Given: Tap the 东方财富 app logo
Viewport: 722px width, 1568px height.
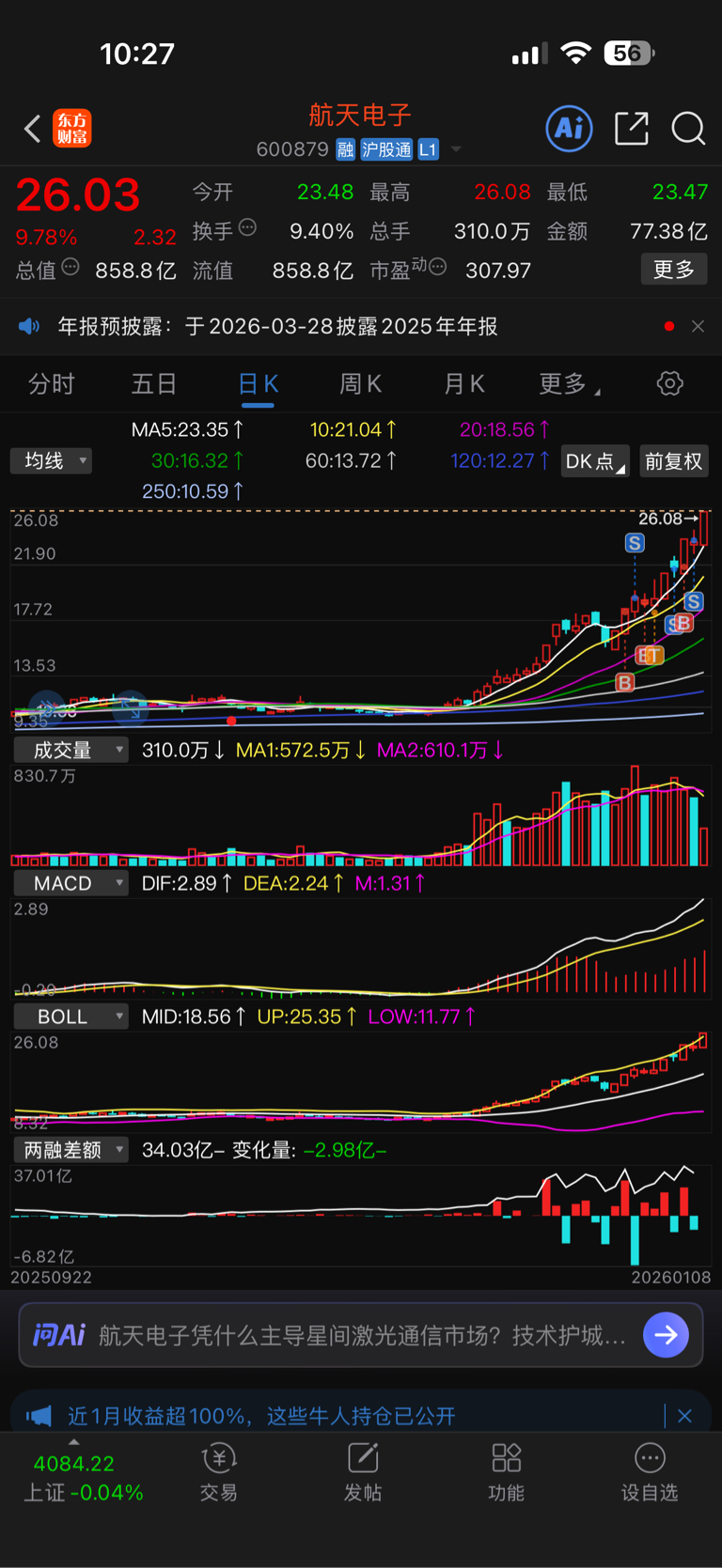Looking at the screenshot, I should click(x=71, y=128).
